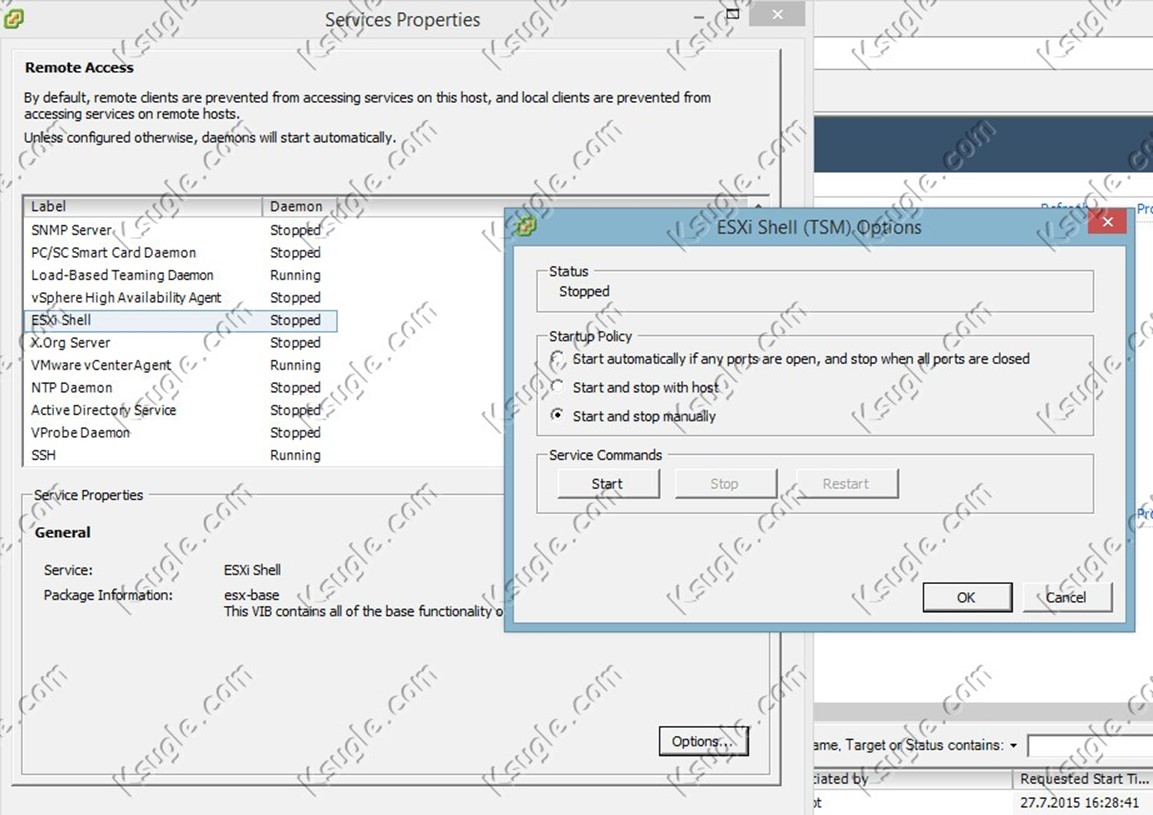The image size is (1153, 815).
Task: Select the VProbe Daemon service row
Action: 180,433
